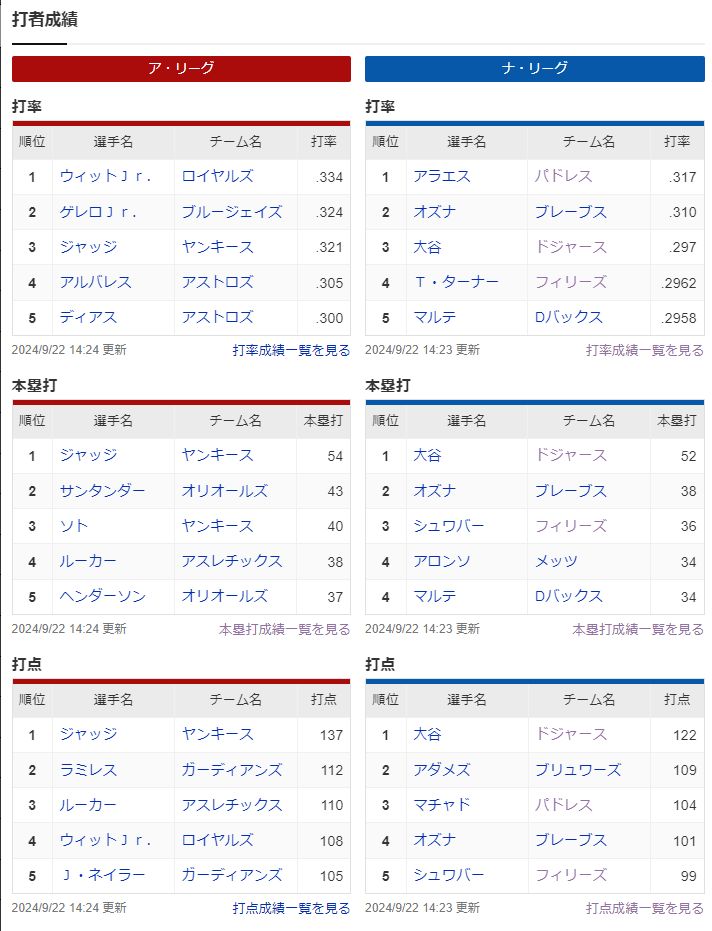Open ウィットJr. in AL batting average table
Screen dimensions: 712x931
tap(105, 176)
